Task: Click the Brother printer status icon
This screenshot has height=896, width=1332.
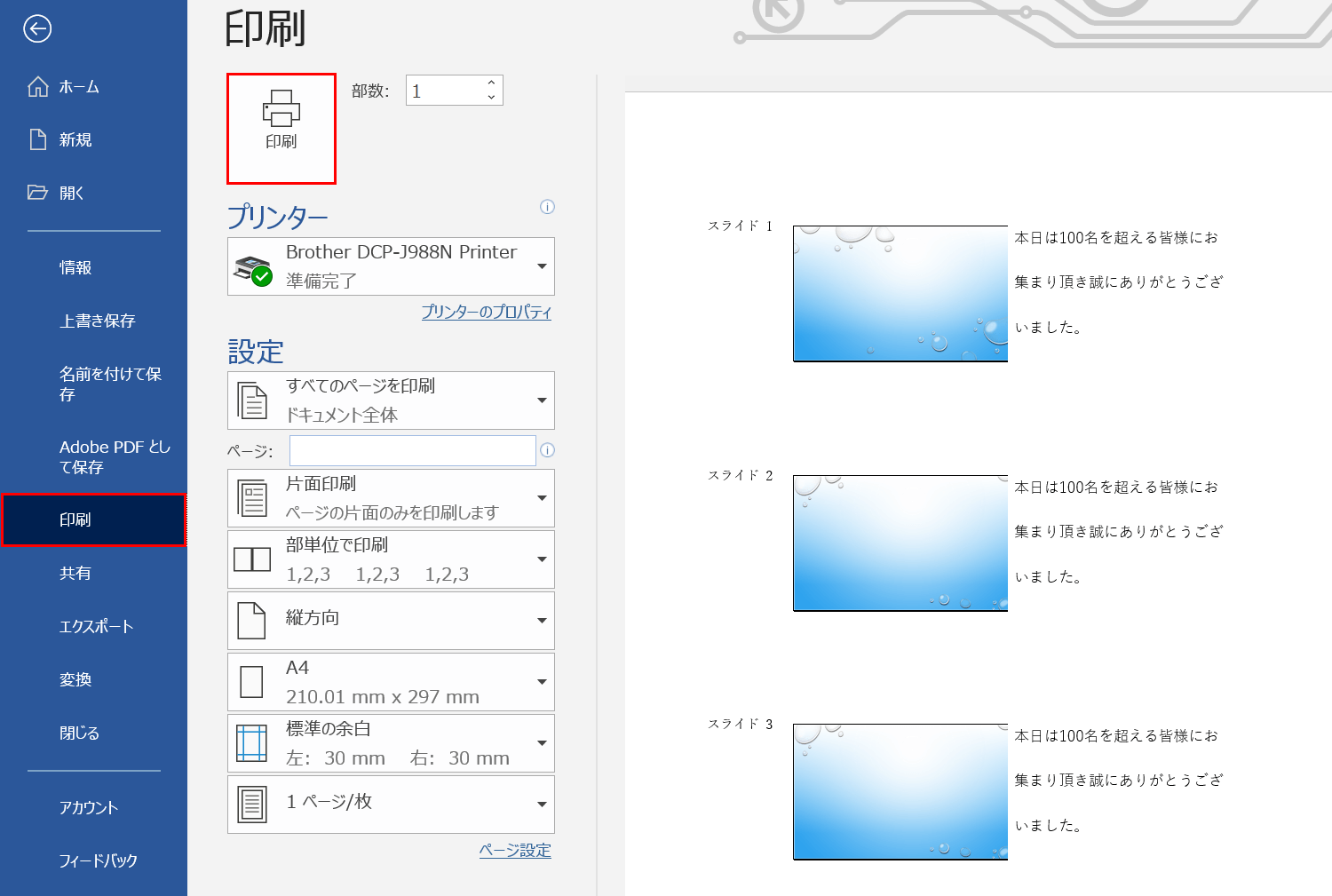Action: (x=252, y=270)
